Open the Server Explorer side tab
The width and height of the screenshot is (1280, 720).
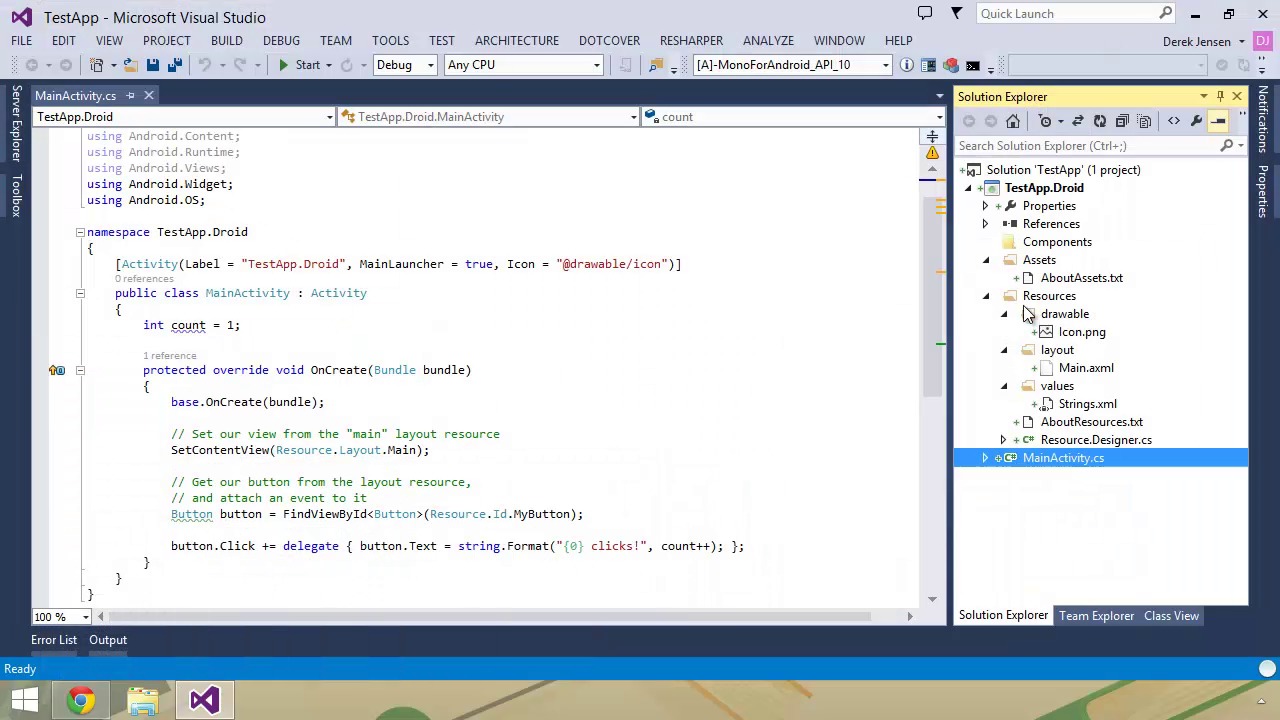pyautogui.click(x=17, y=123)
